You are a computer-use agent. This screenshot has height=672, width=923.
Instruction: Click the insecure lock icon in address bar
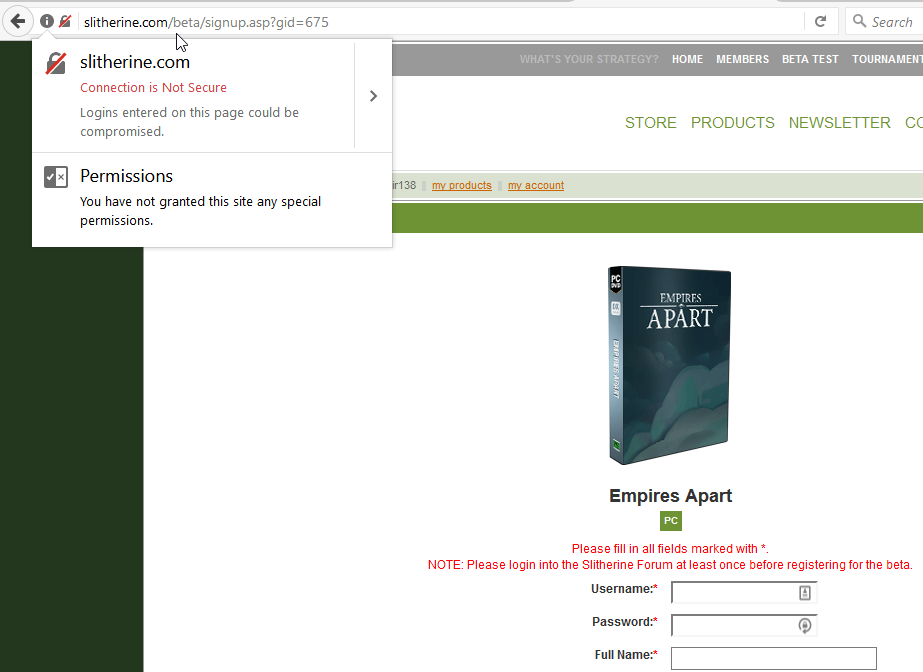click(x=65, y=22)
